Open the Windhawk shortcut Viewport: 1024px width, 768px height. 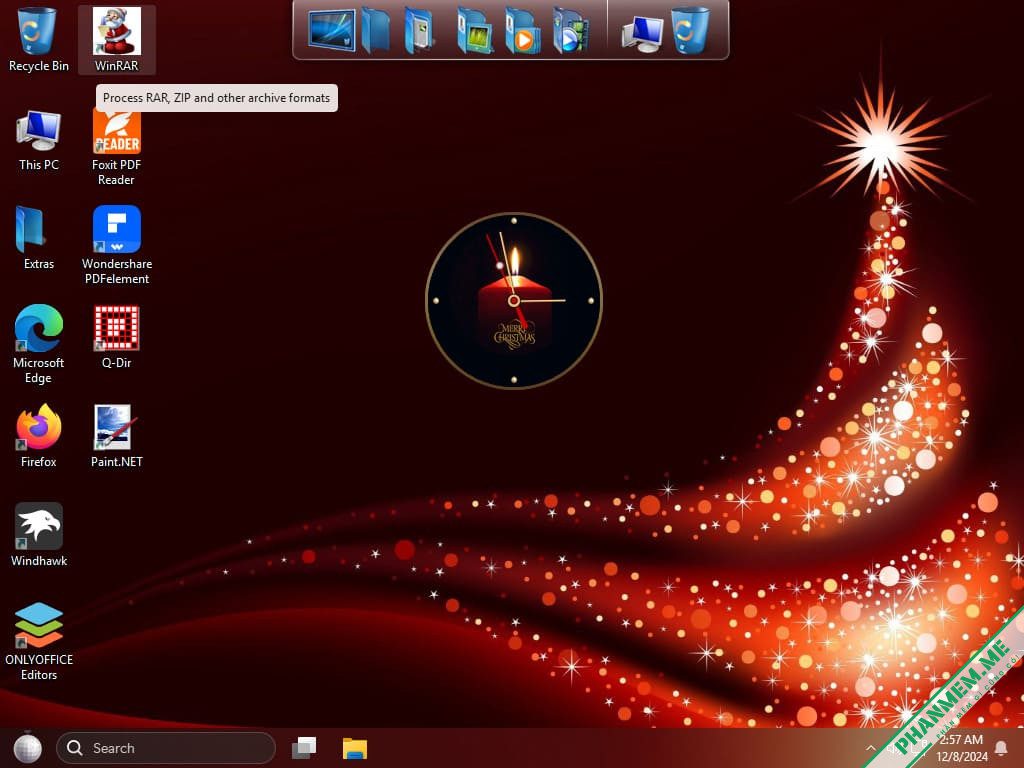point(39,535)
